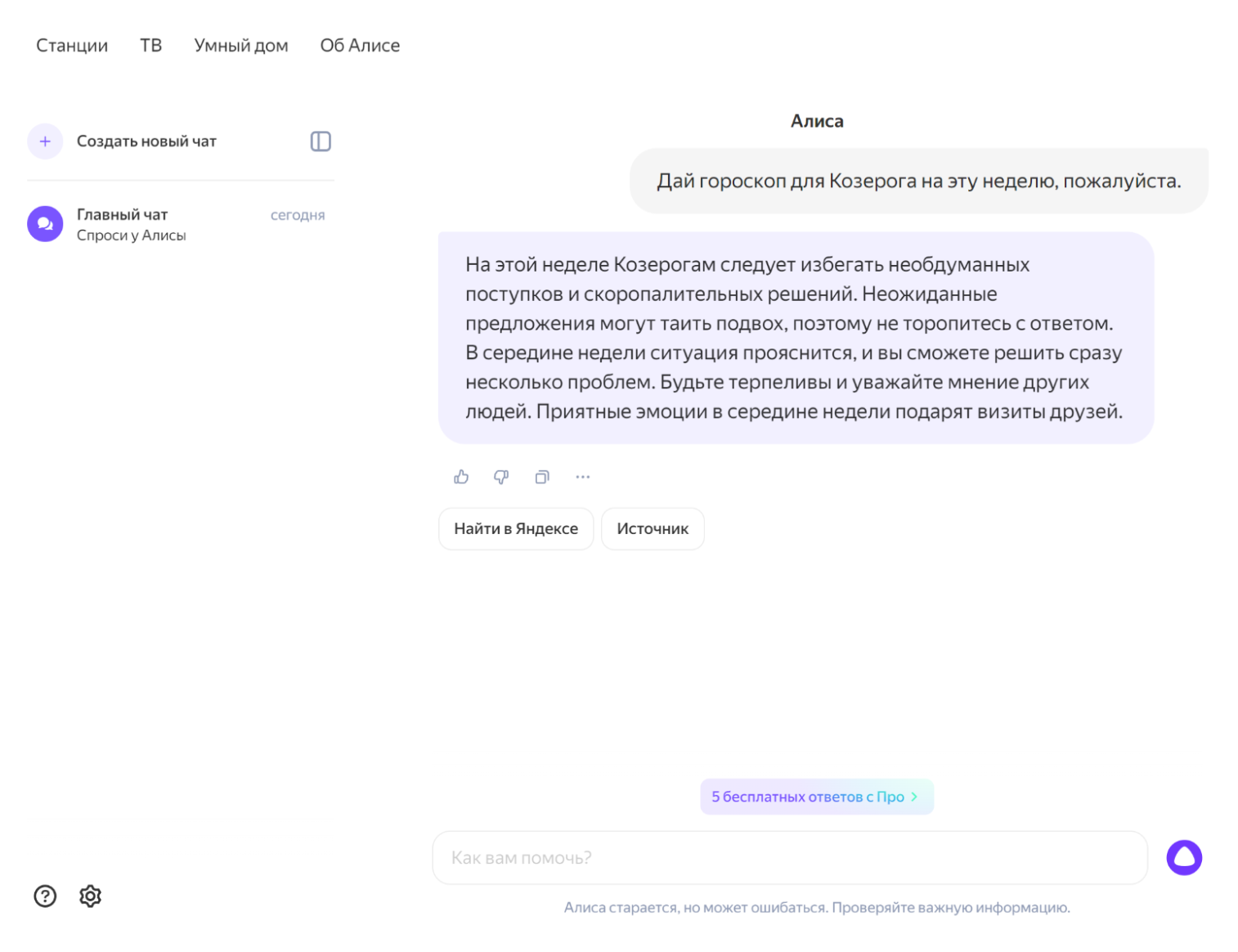1238x952 pixels.
Task: Click the Алиса старается disclaimer text
Action: coord(817,908)
